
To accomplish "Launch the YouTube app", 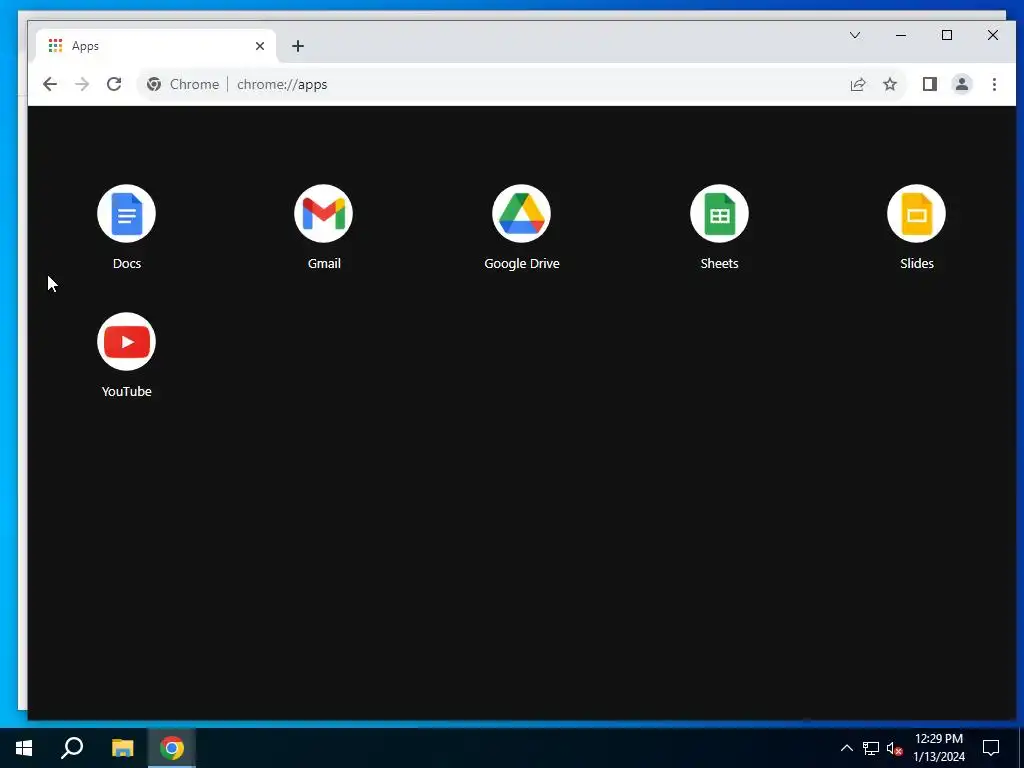I will [126, 342].
